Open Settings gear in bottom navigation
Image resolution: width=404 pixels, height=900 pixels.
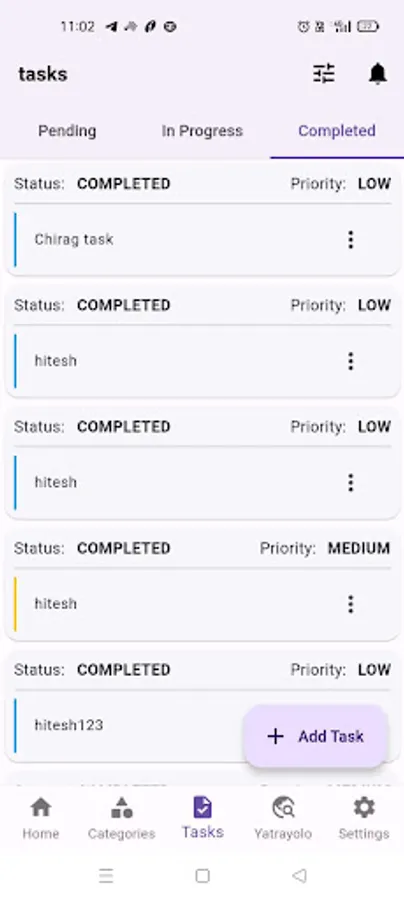click(364, 818)
